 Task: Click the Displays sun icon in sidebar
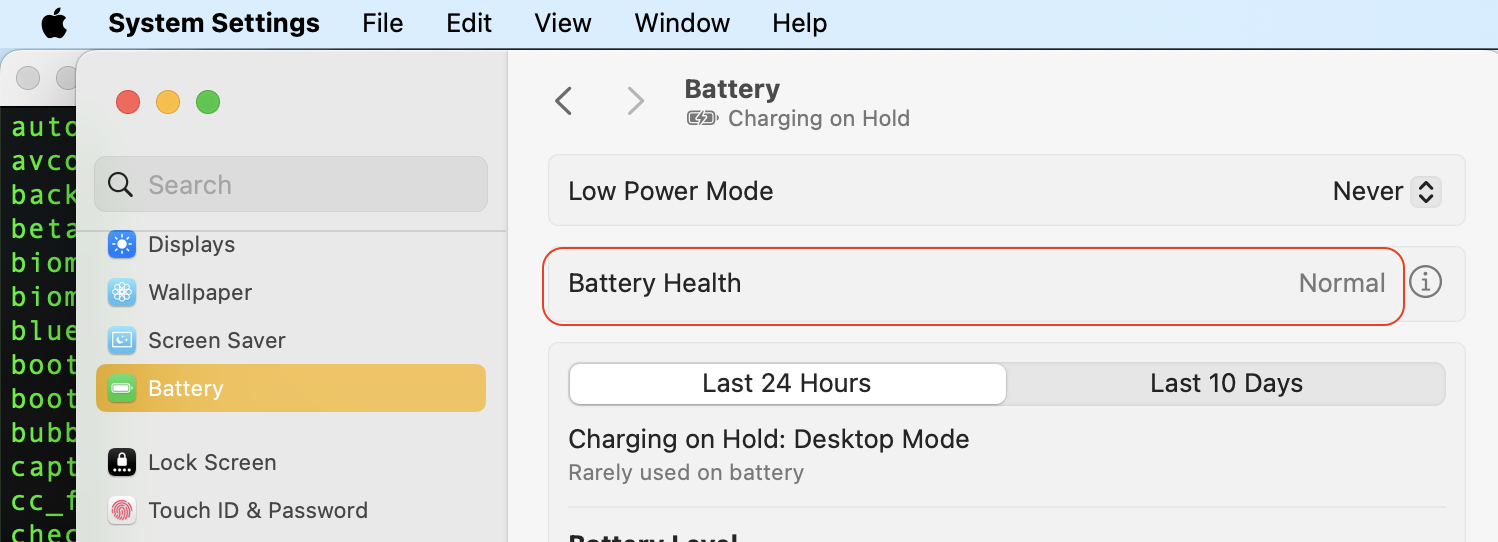pos(122,244)
